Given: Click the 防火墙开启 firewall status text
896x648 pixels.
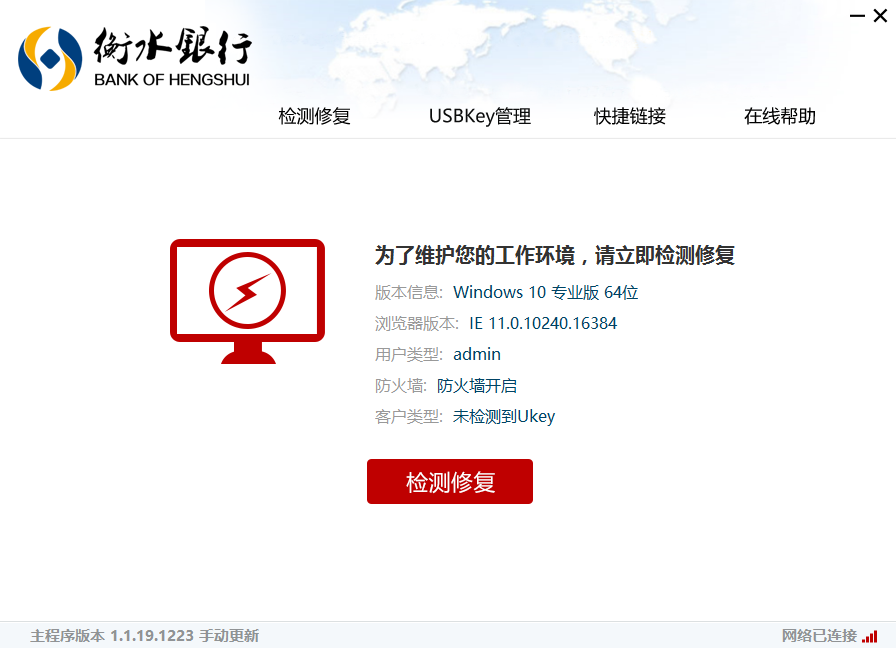Looking at the screenshot, I should (x=477, y=385).
